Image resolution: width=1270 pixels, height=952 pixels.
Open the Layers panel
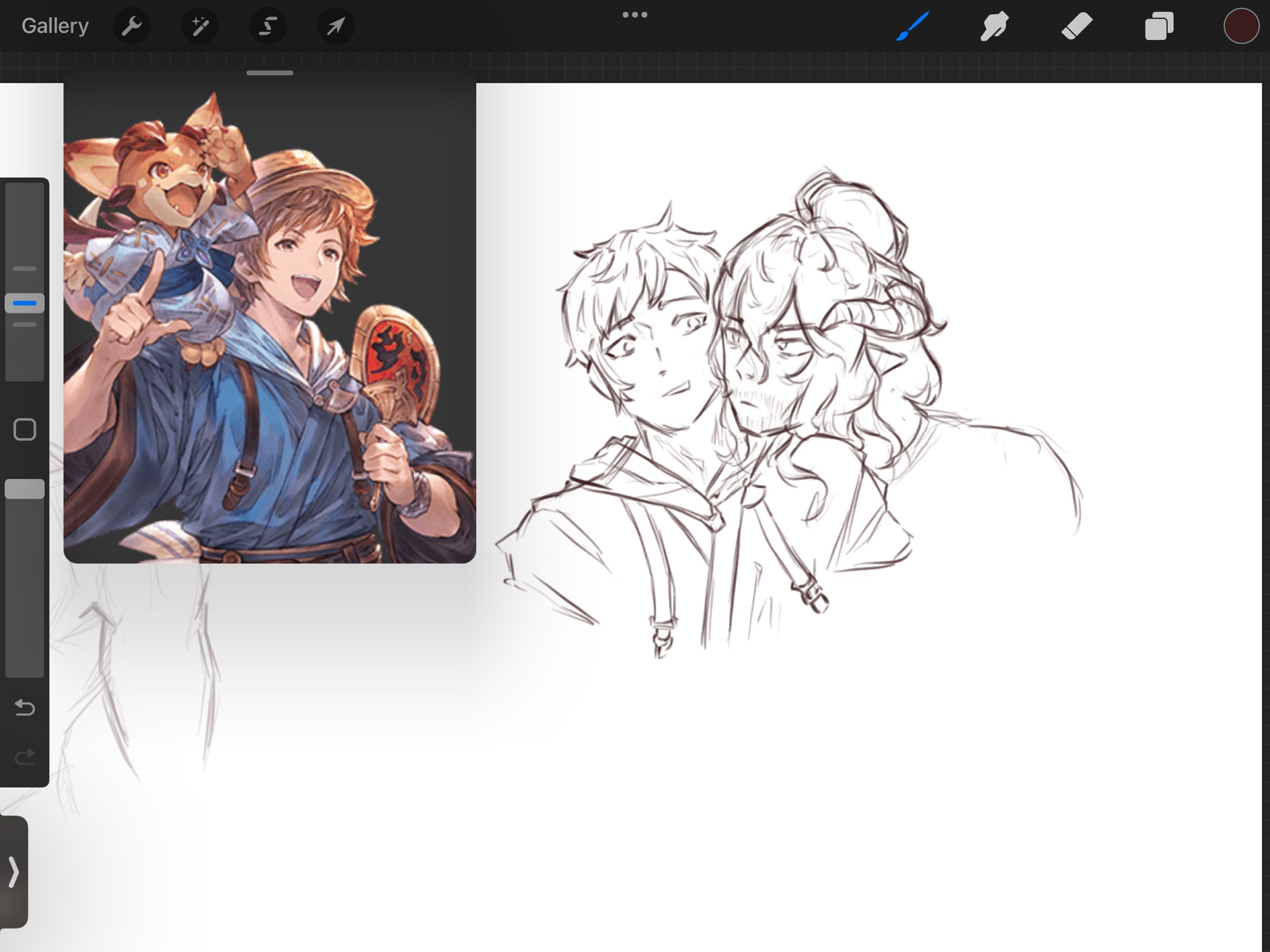pyautogui.click(x=1158, y=26)
